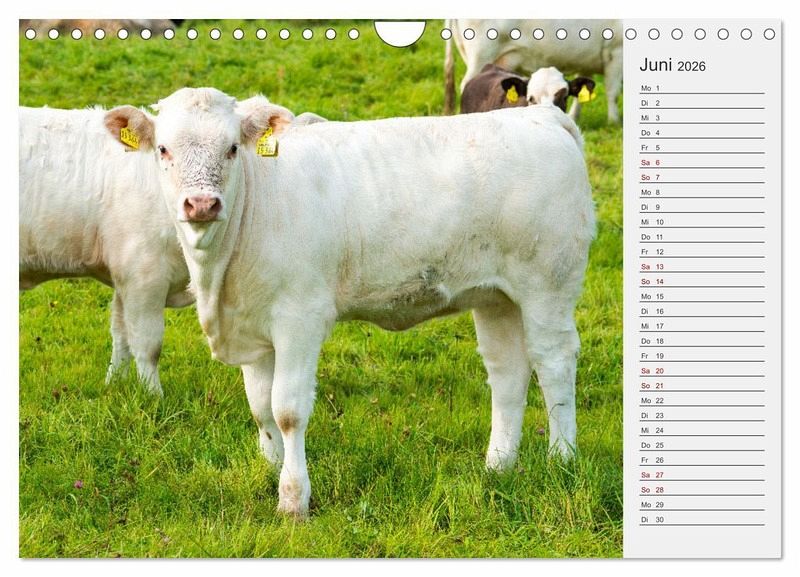Select the 'Do 11' calendar row
800x577 pixels.
[x=702, y=237]
